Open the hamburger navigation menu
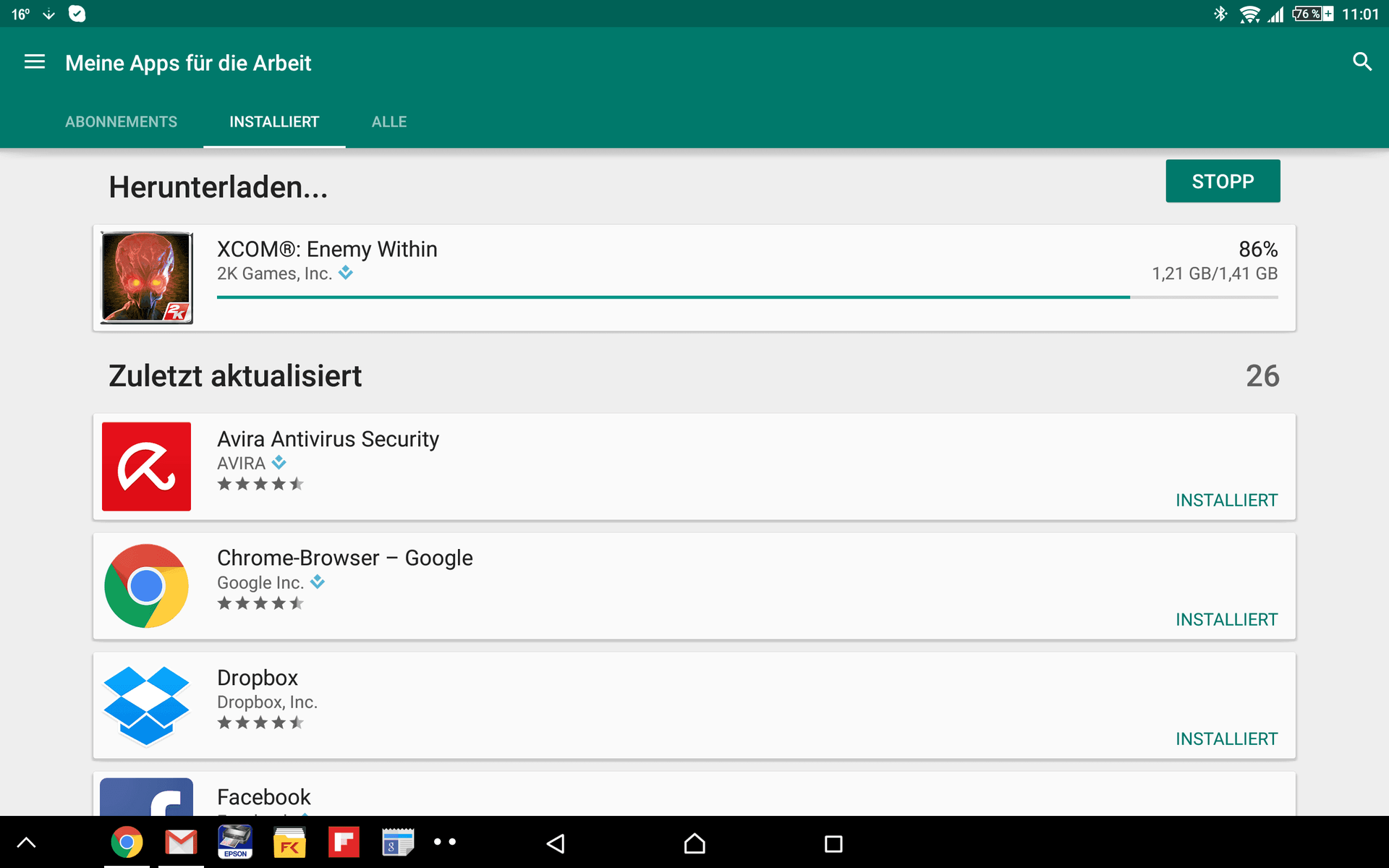This screenshot has width=1389, height=868. pos(35,62)
